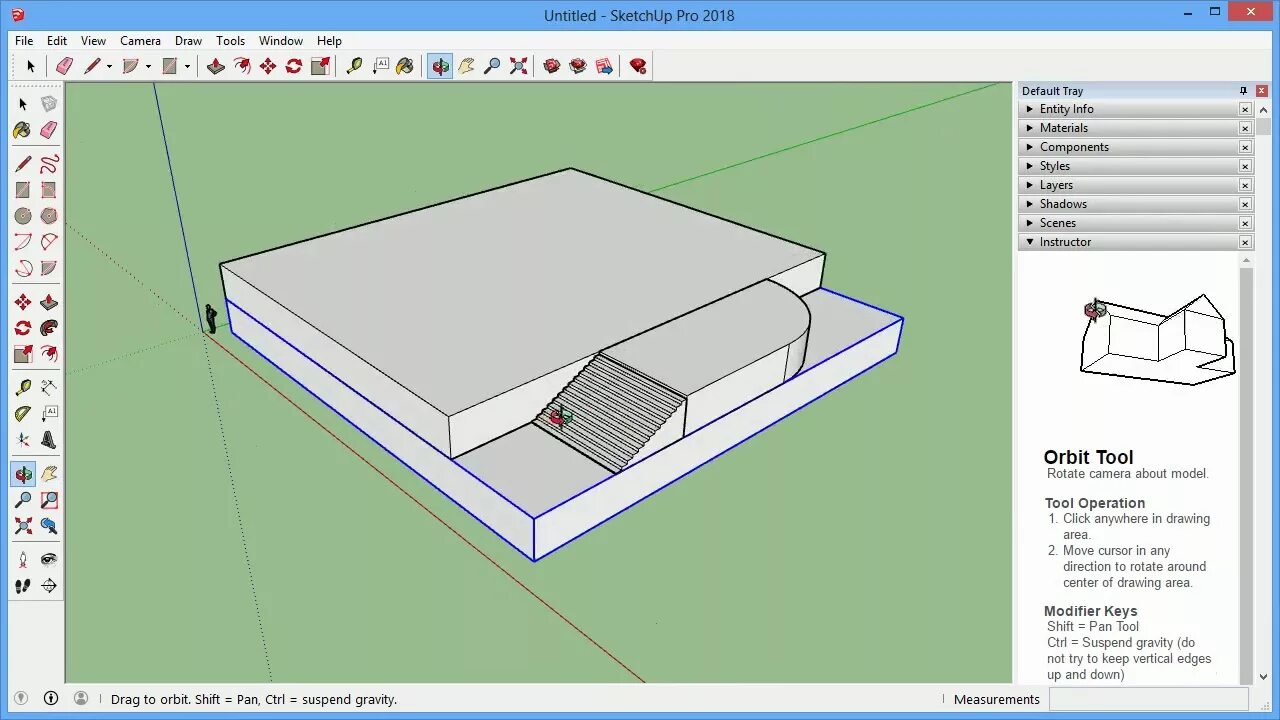Select the Position Camera tool
The height and width of the screenshot is (720, 1280).
(23, 560)
